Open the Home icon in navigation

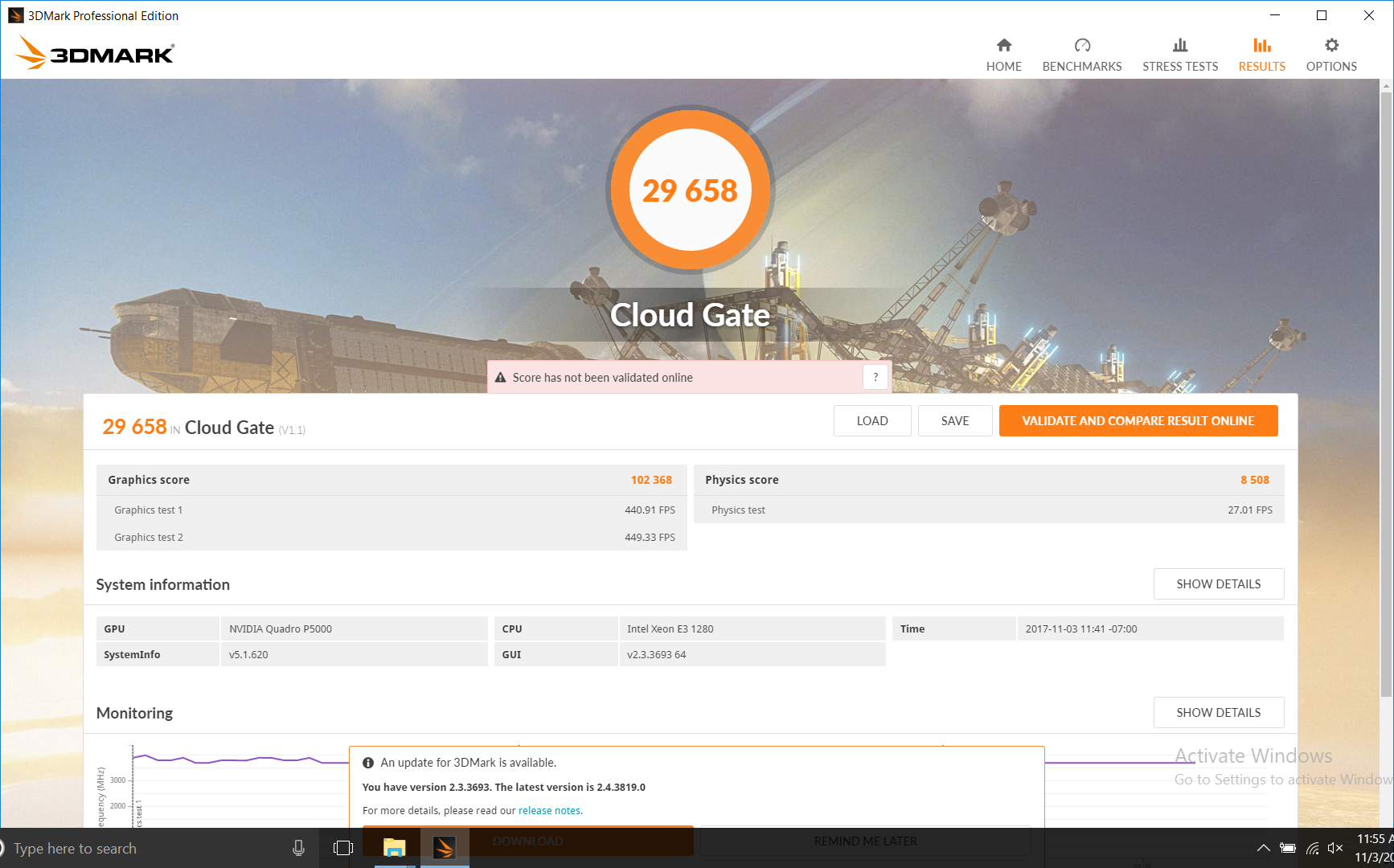(1003, 45)
